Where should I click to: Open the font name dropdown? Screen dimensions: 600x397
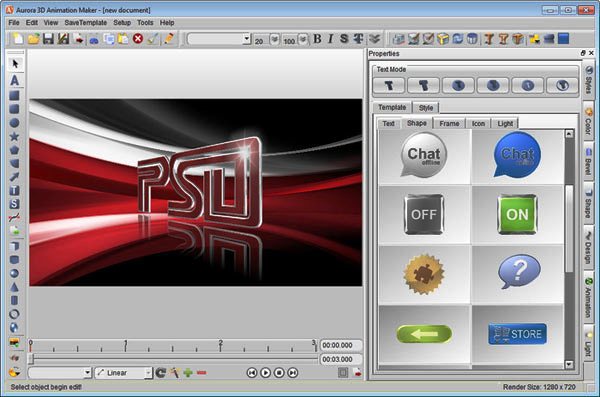click(246, 38)
